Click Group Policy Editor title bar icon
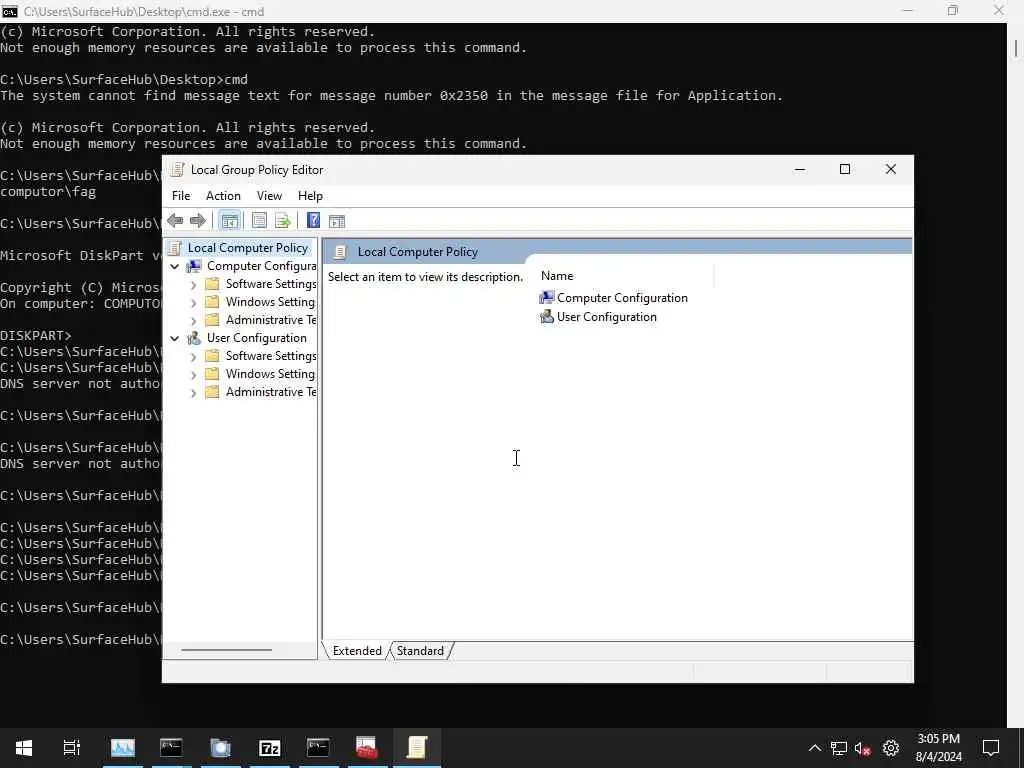The height and width of the screenshot is (768, 1024). 176,170
